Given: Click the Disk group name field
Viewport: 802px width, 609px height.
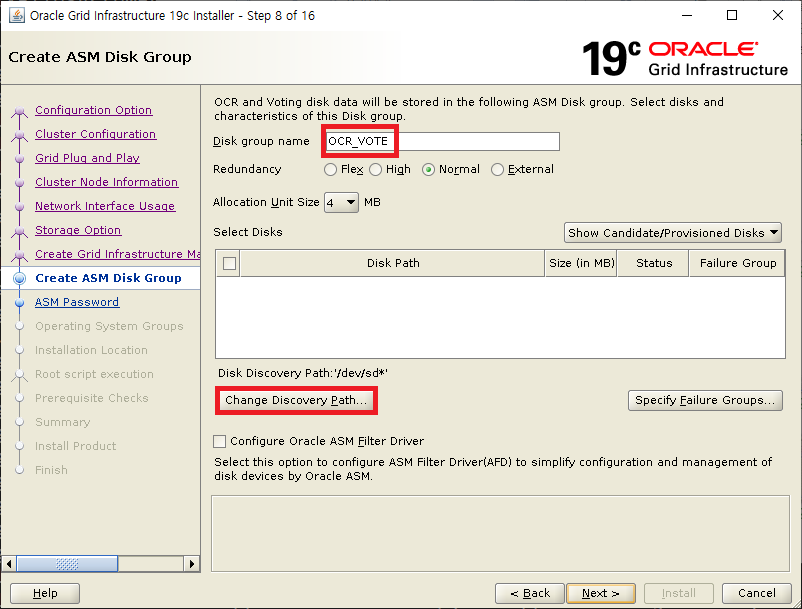Looking at the screenshot, I should click(x=442, y=141).
